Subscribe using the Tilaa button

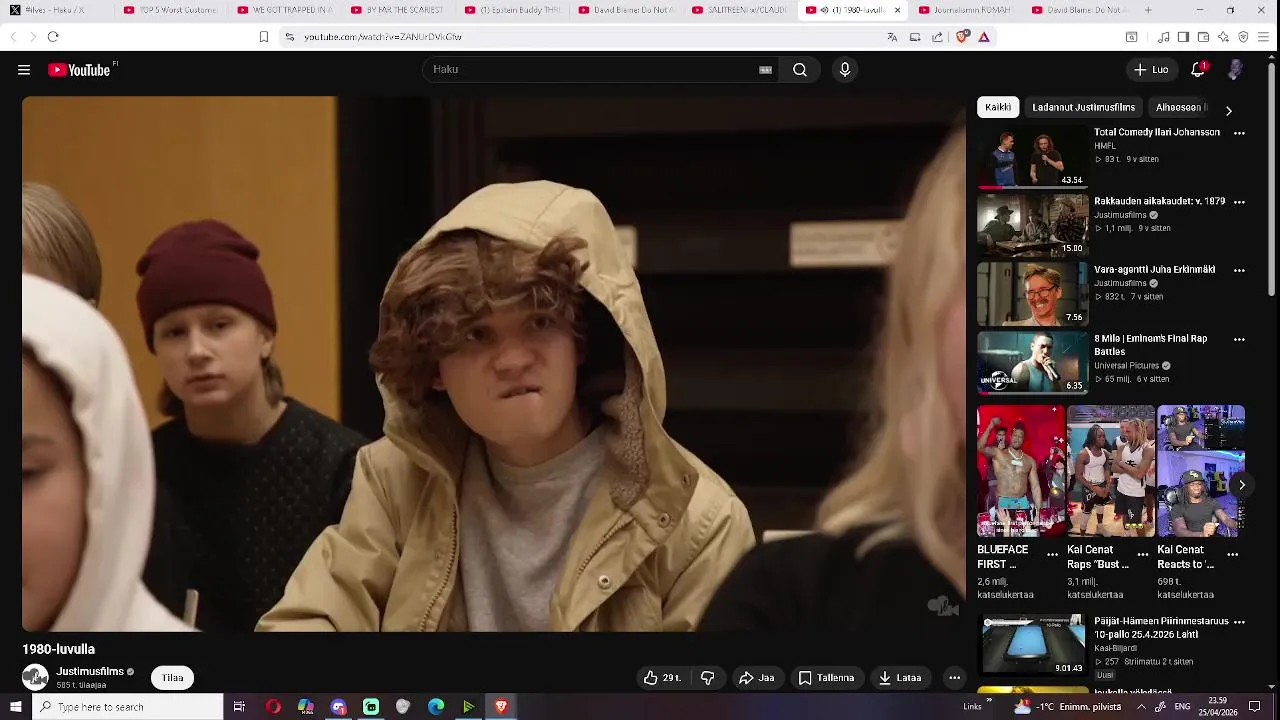[173, 678]
